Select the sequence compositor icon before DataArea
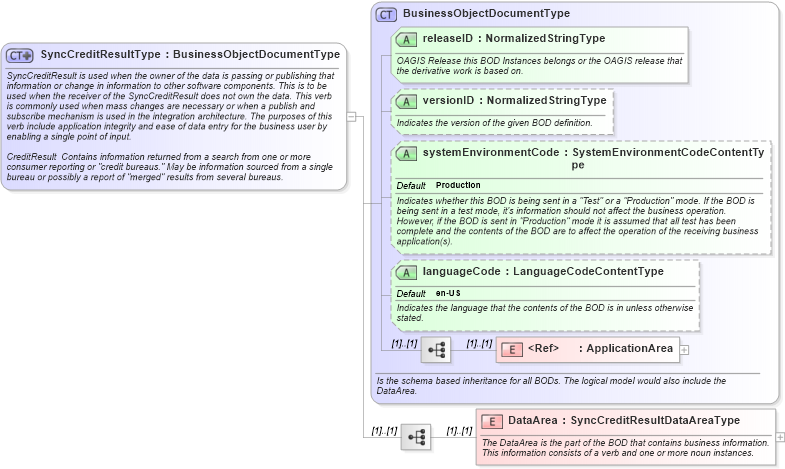This screenshot has width=785, height=469. click(416, 436)
